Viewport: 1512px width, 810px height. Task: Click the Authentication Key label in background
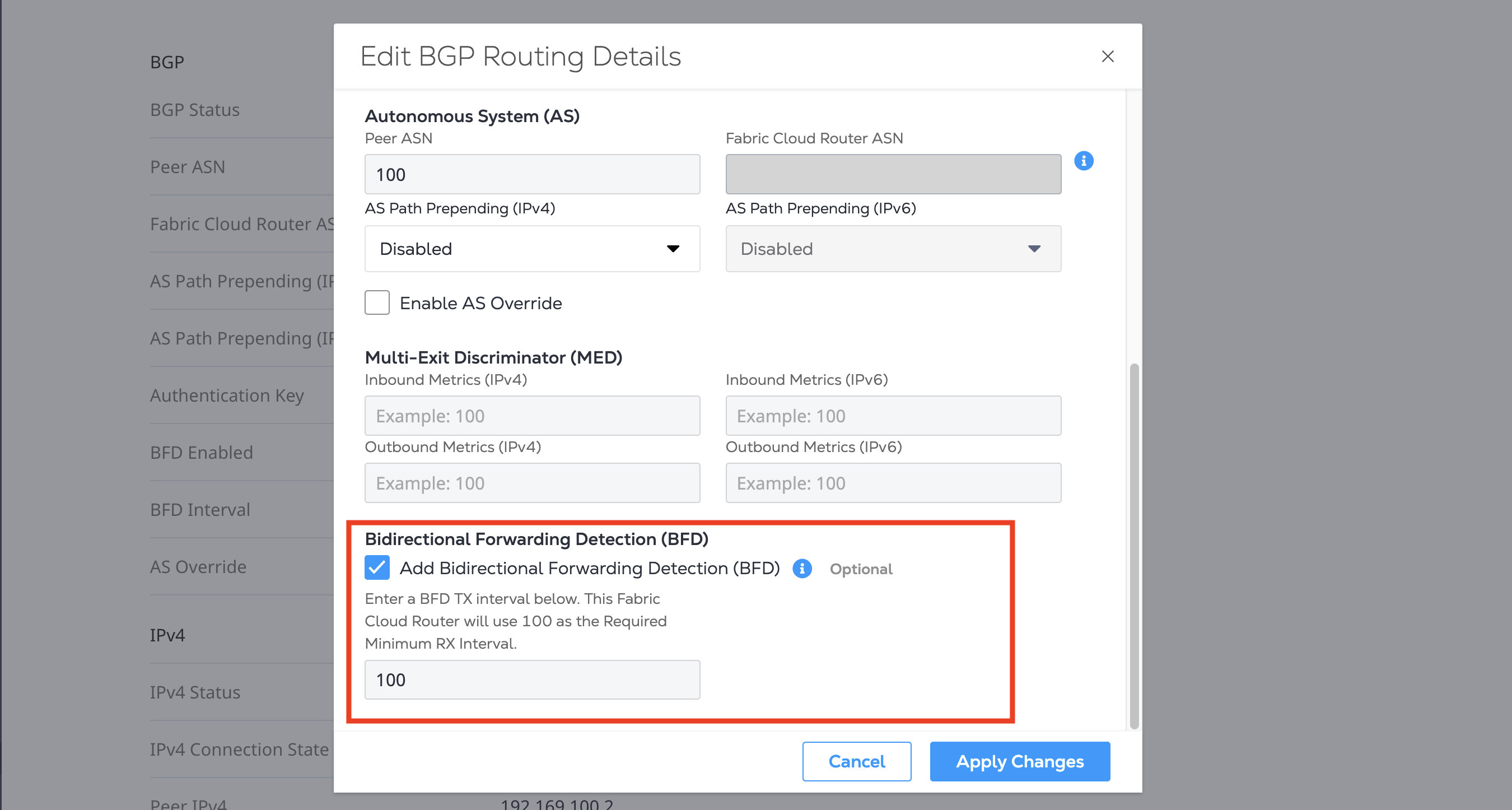click(x=227, y=395)
